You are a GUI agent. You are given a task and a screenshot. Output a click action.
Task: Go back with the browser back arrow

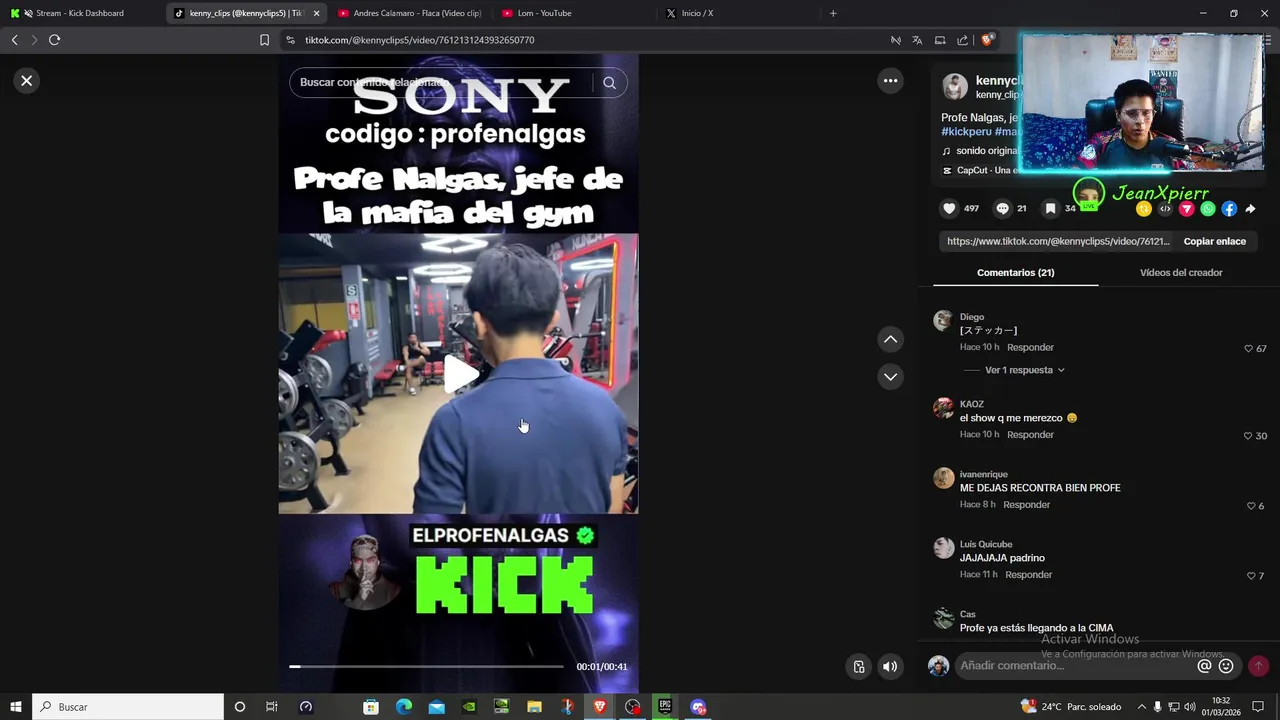pos(14,40)
